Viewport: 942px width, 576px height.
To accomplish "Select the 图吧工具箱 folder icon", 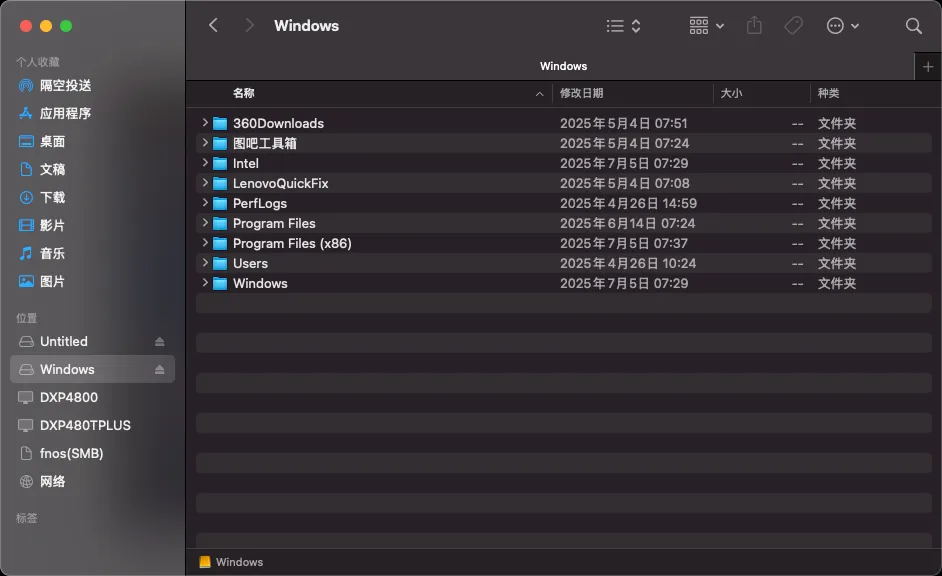I will (x=220, y=144).
